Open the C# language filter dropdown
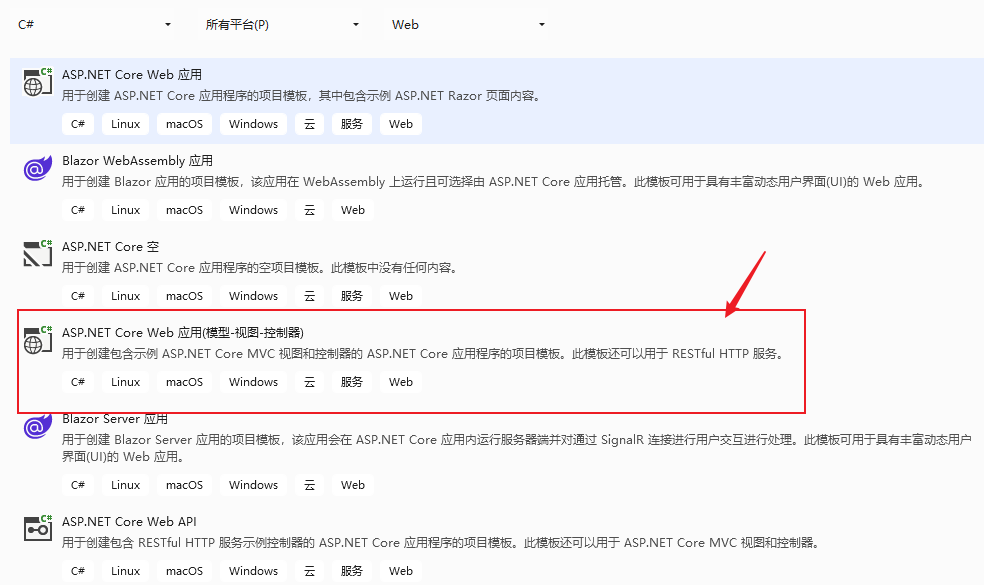 coord(94,24)
